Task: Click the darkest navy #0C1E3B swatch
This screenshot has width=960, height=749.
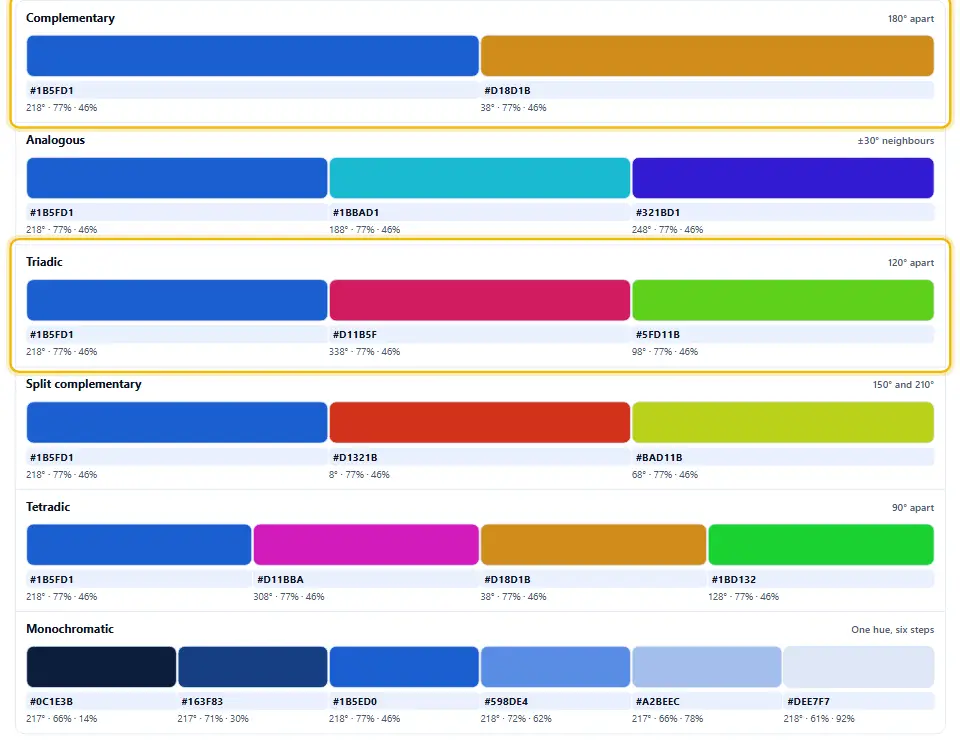Action: [101, 666]
